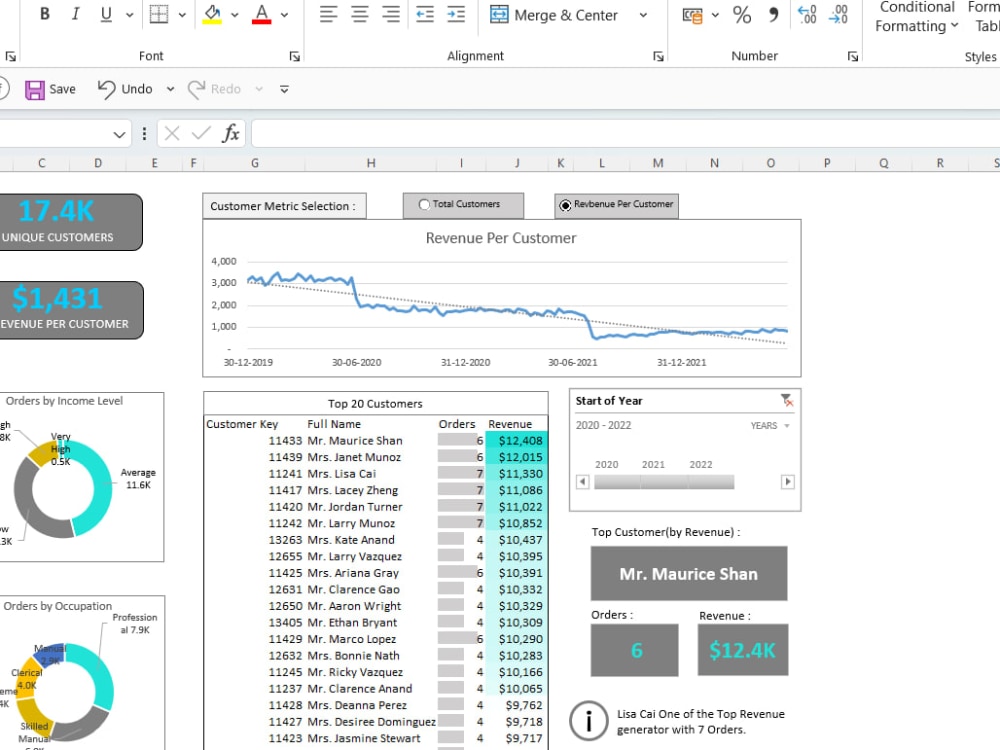1000x750 pixels.
Task: Select 2021 in the timeline slicer
Action: tap(664, 482)
